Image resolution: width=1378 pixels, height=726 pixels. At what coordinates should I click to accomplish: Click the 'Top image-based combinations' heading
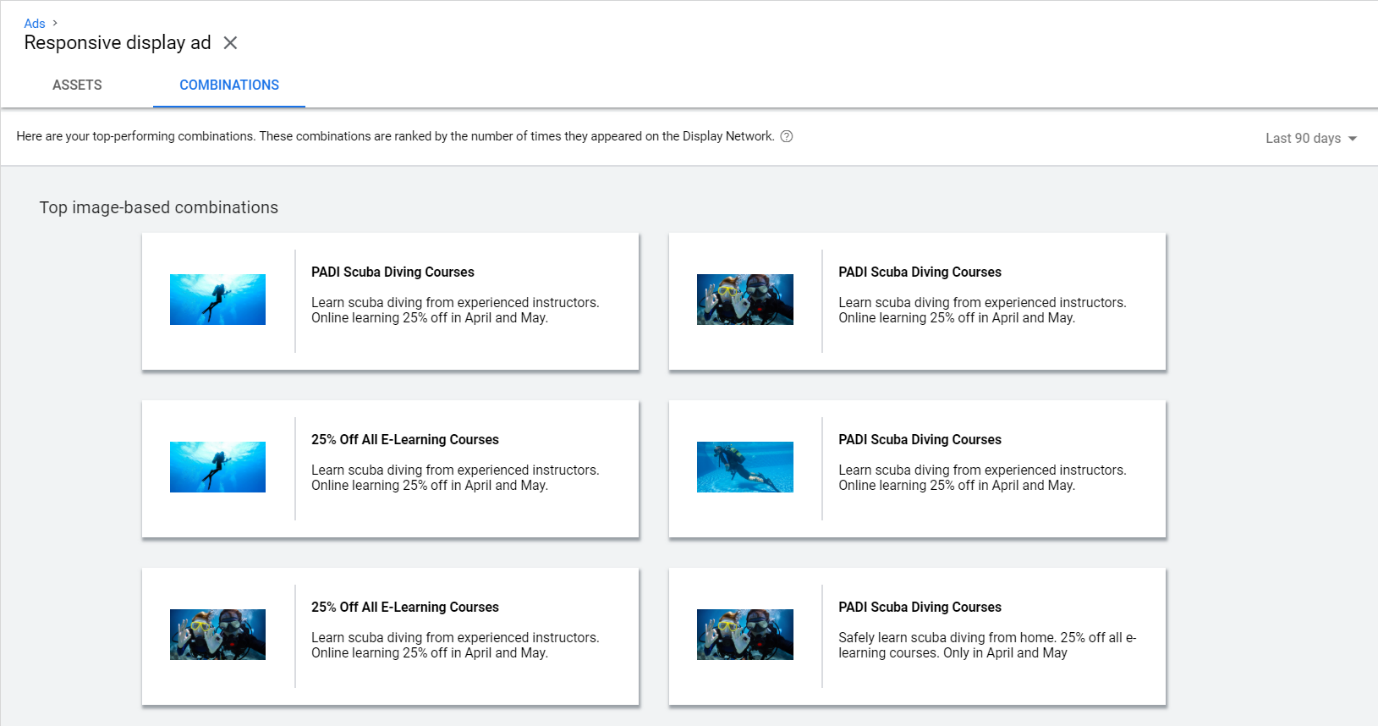pos(159,208)
